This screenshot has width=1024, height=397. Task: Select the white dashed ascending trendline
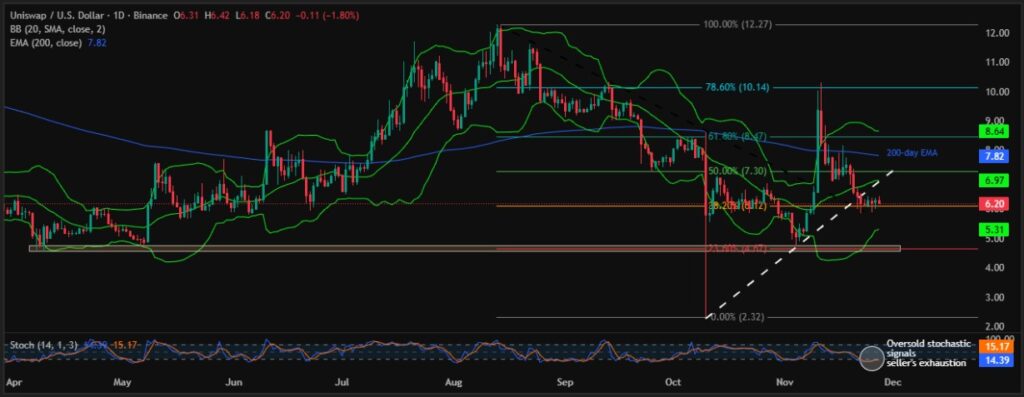[x=800, y=244]
